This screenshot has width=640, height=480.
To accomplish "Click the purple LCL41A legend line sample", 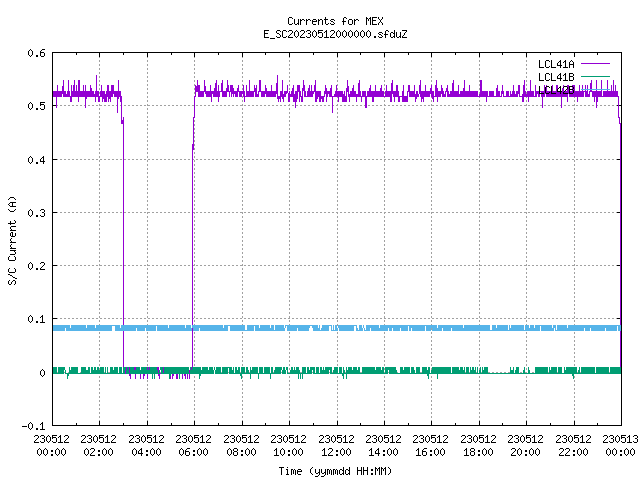I will [x=595, y=64].
